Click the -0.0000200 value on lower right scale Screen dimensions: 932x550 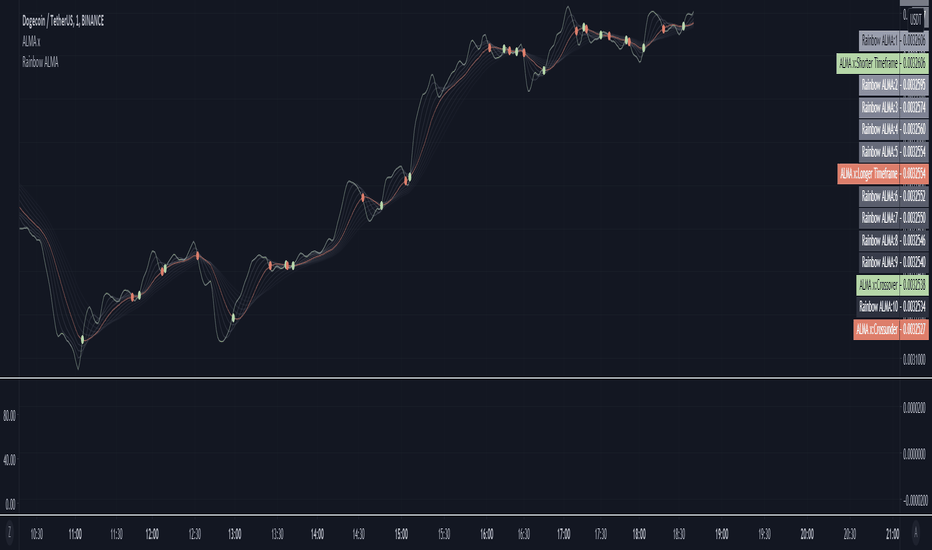click(915, 501)
